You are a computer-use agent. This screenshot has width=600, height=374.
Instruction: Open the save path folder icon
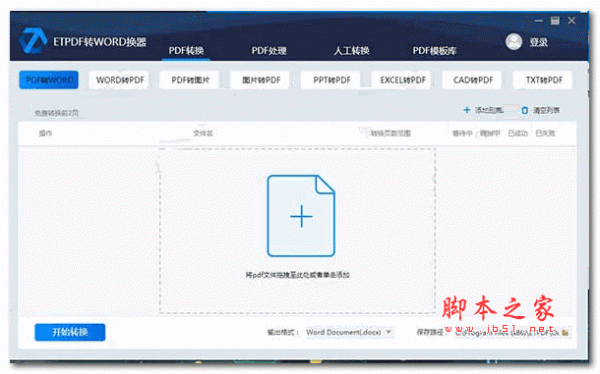pyautogui.click(x=566, y=333)
